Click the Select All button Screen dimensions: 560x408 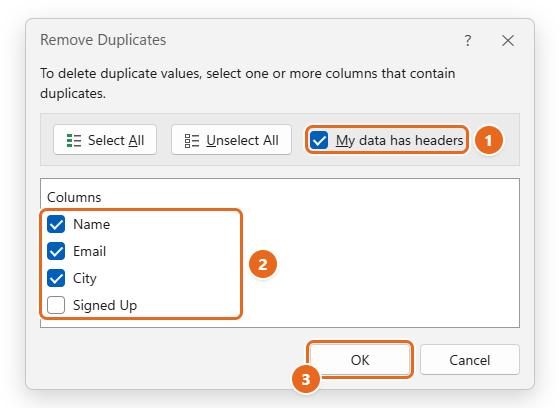pyautogui.click(x=105, y=140)
